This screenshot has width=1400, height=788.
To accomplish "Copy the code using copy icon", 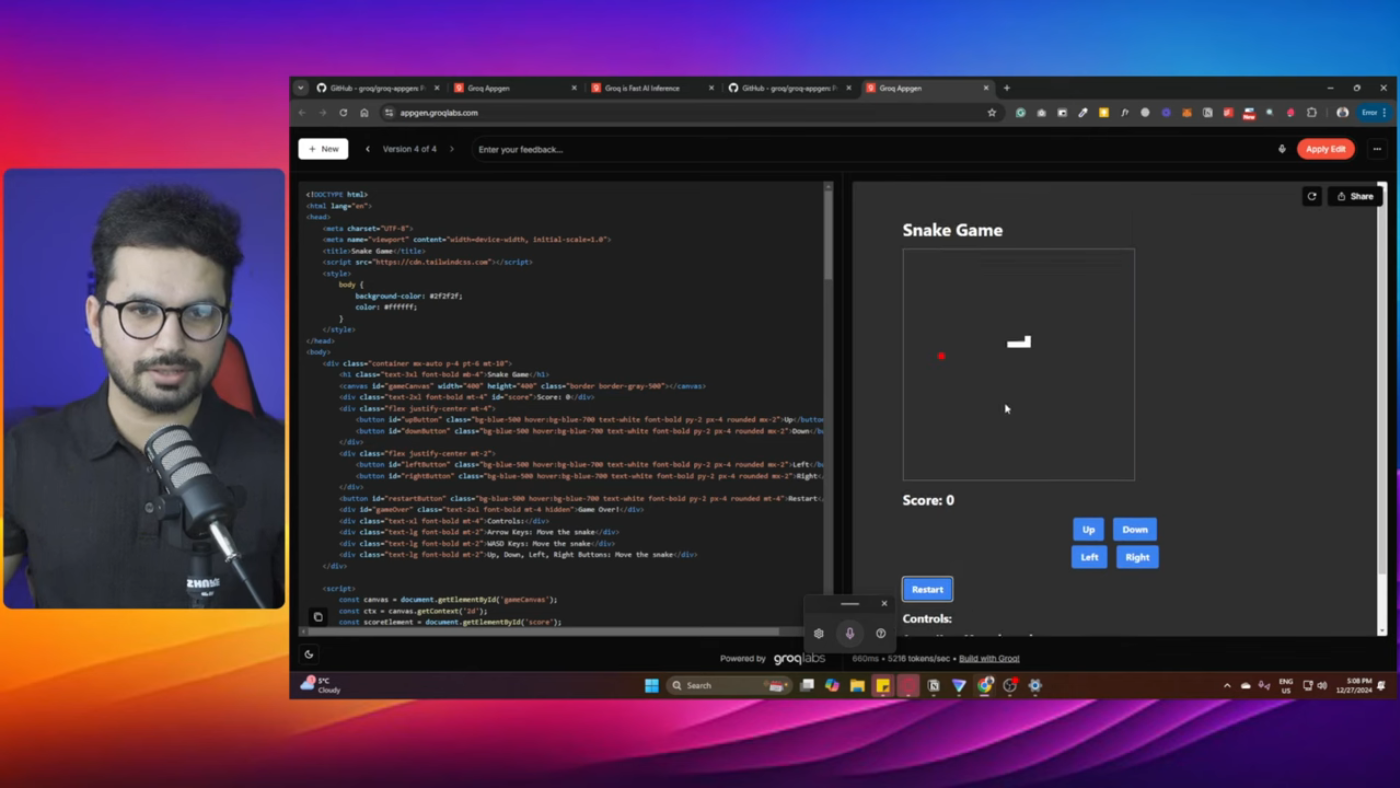I will pyautogui.click(x=318, y=617).
